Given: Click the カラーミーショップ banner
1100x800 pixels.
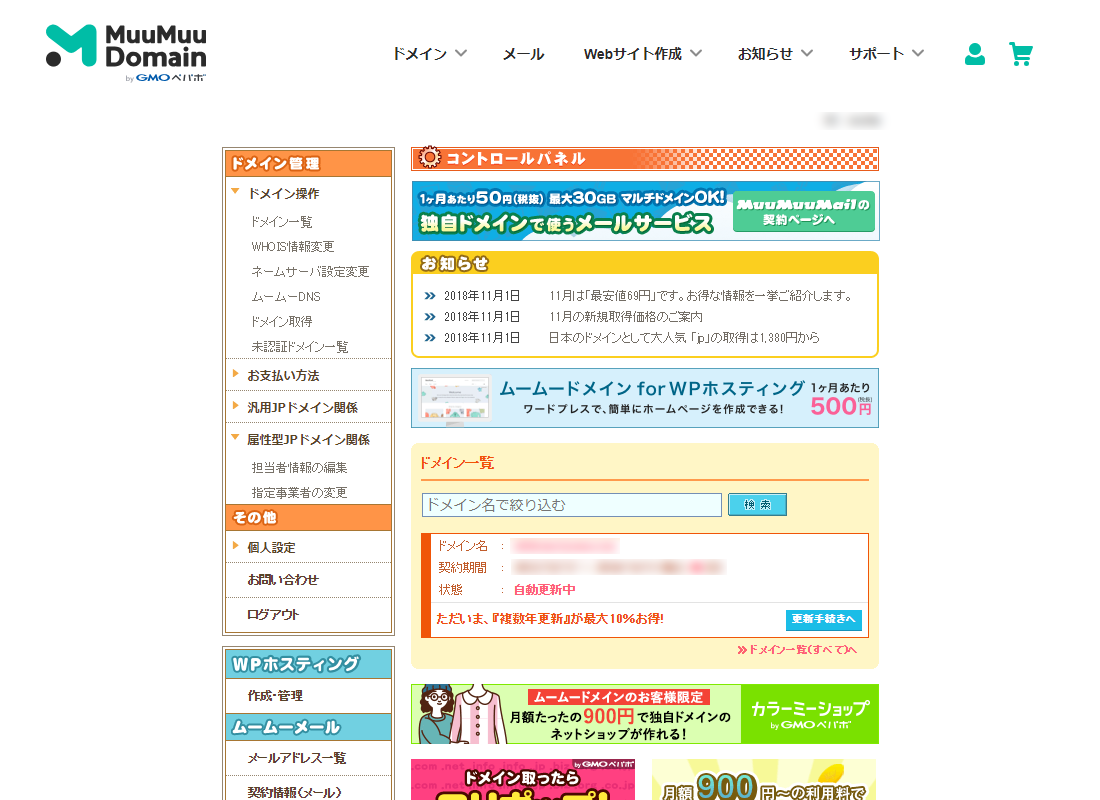Looking at the screenshot, I should (x=645, y=713).
